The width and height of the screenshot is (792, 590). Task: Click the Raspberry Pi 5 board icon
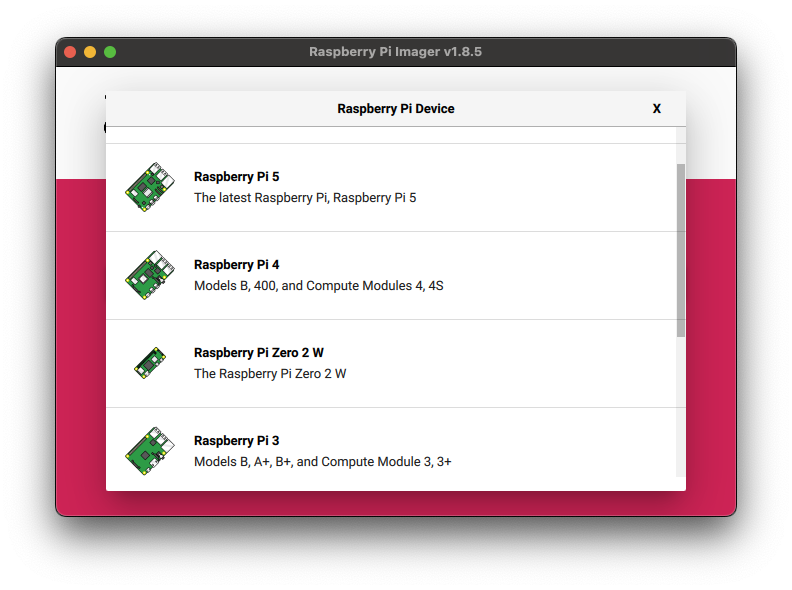point(149,187)
